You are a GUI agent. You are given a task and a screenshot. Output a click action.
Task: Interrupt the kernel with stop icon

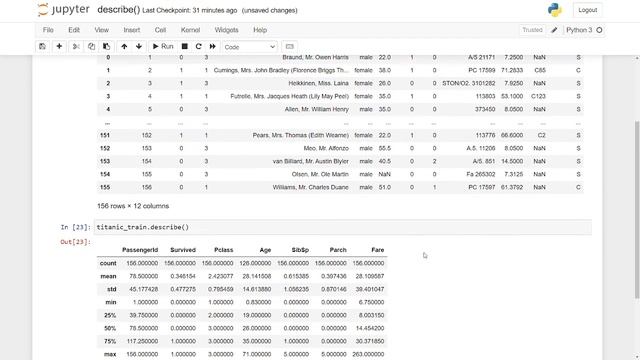point(184,47)
